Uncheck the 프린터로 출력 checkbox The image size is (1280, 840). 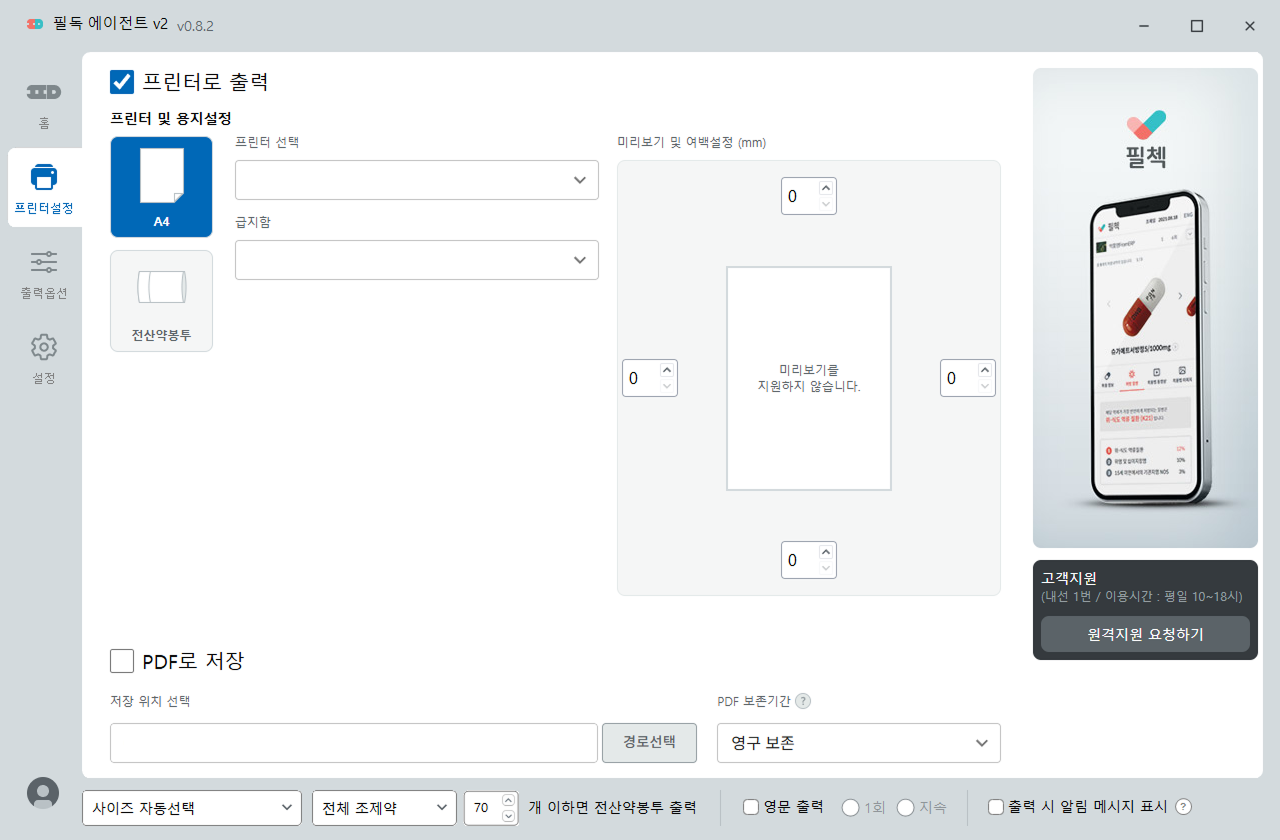[122, 83]
